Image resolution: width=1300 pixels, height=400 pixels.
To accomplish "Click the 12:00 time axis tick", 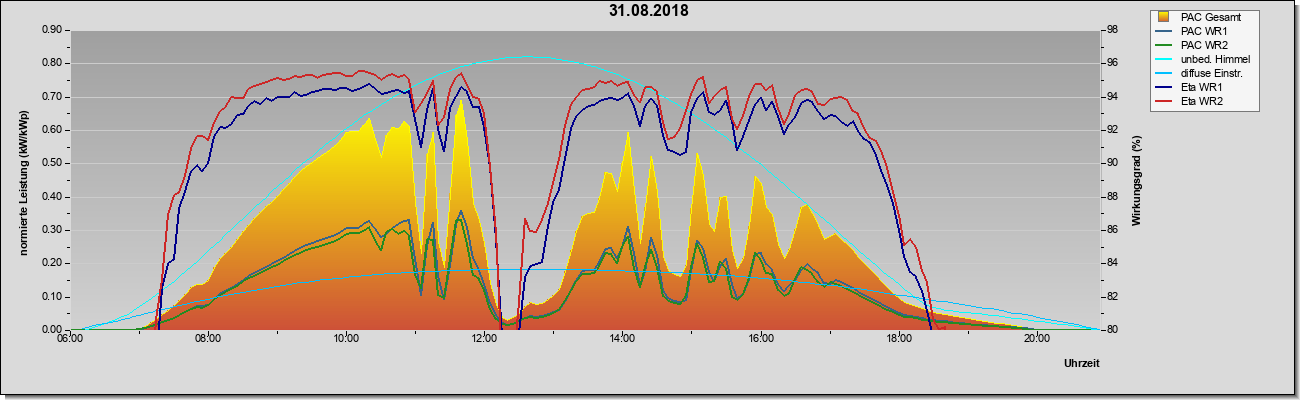I will (484, 338).
